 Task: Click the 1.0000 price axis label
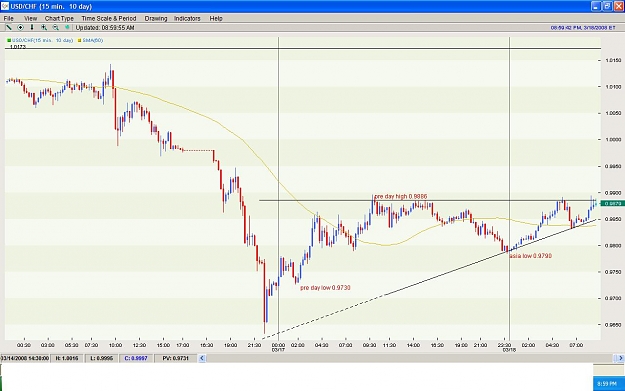[613, 140]
